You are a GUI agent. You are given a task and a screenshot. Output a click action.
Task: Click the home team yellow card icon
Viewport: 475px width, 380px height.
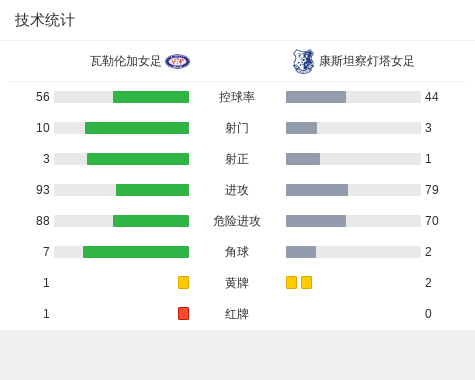point(183,282)
